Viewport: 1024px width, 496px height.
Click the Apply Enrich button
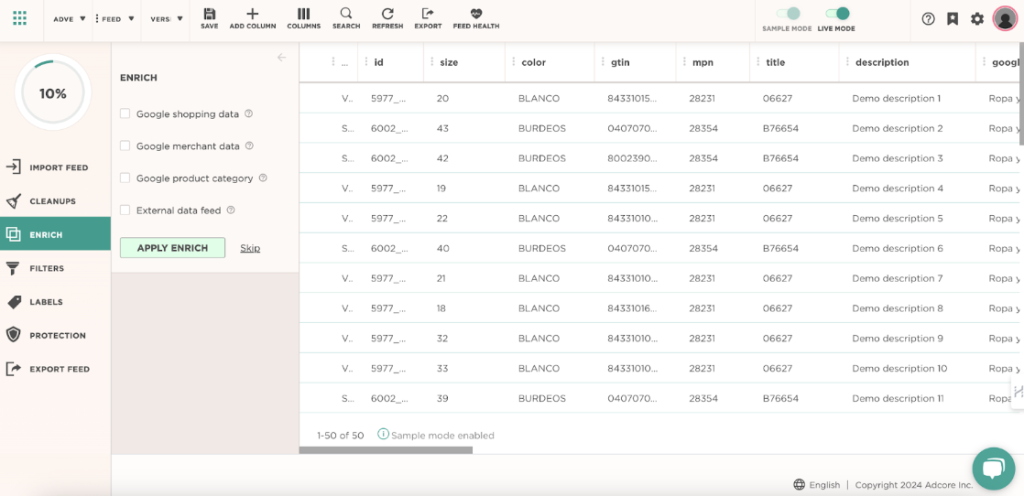172,248
